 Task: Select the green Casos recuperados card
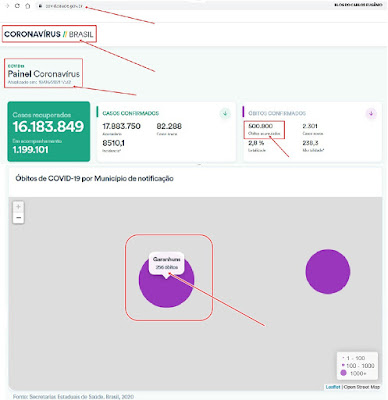(49, 132)
